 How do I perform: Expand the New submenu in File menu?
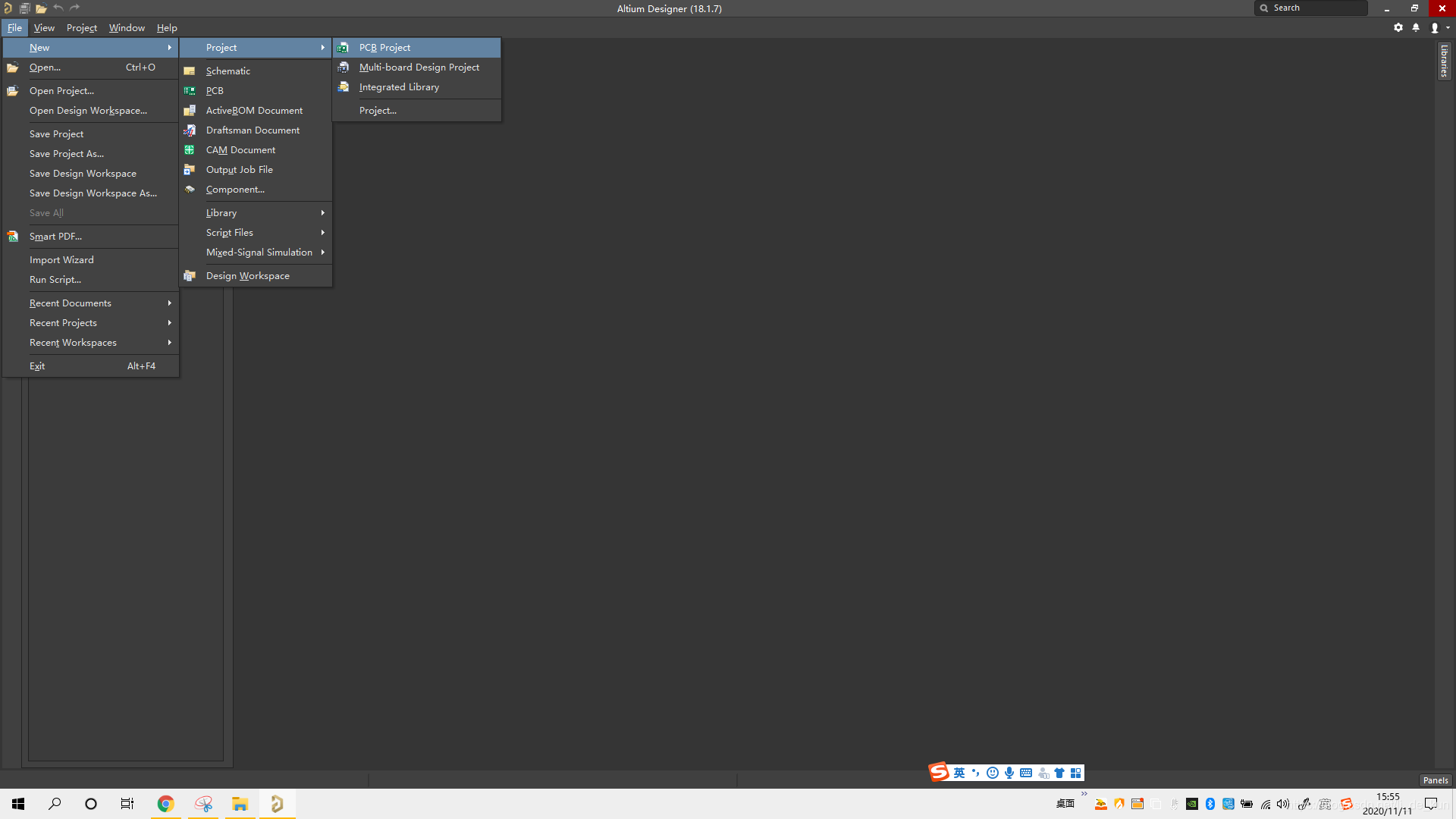[x=91, y=48]
